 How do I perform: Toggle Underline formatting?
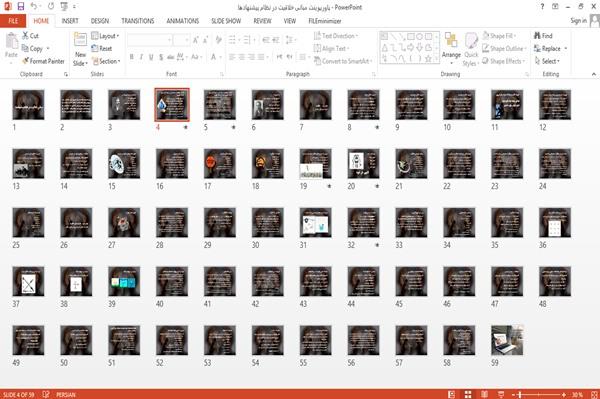tap(151, 57)
